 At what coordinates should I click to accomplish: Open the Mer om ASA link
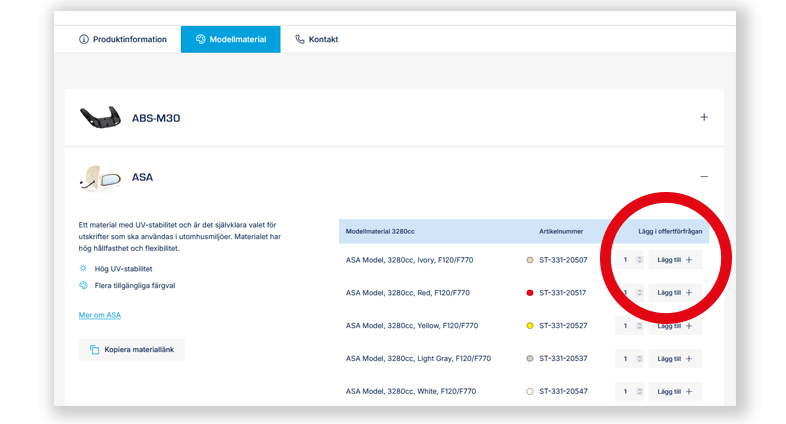(99, 315)
